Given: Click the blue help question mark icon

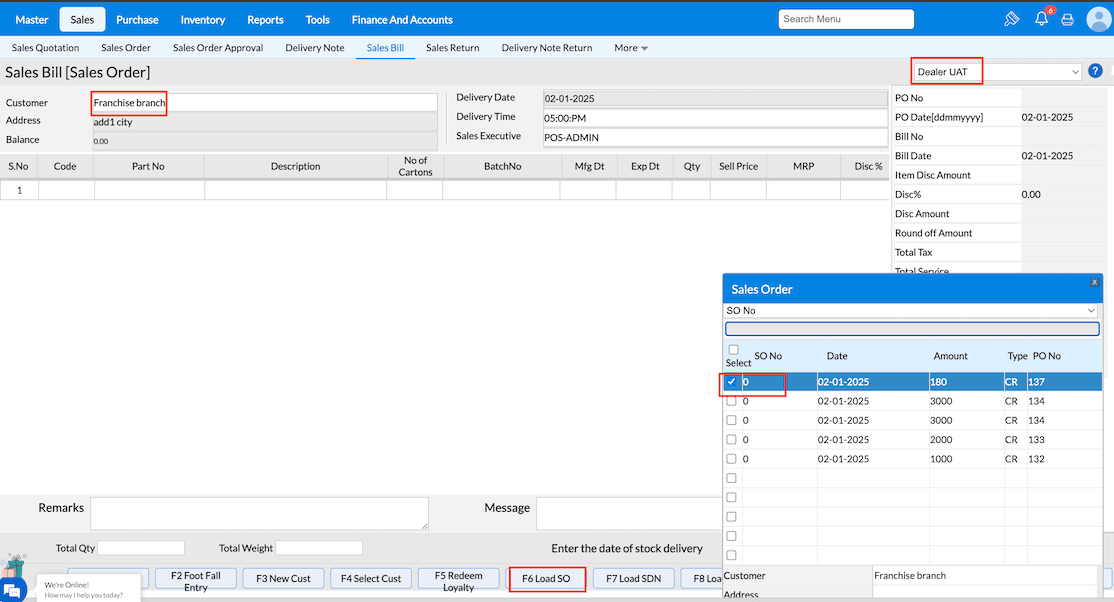Looking at the screenshot, I should tap(1095, 71).
